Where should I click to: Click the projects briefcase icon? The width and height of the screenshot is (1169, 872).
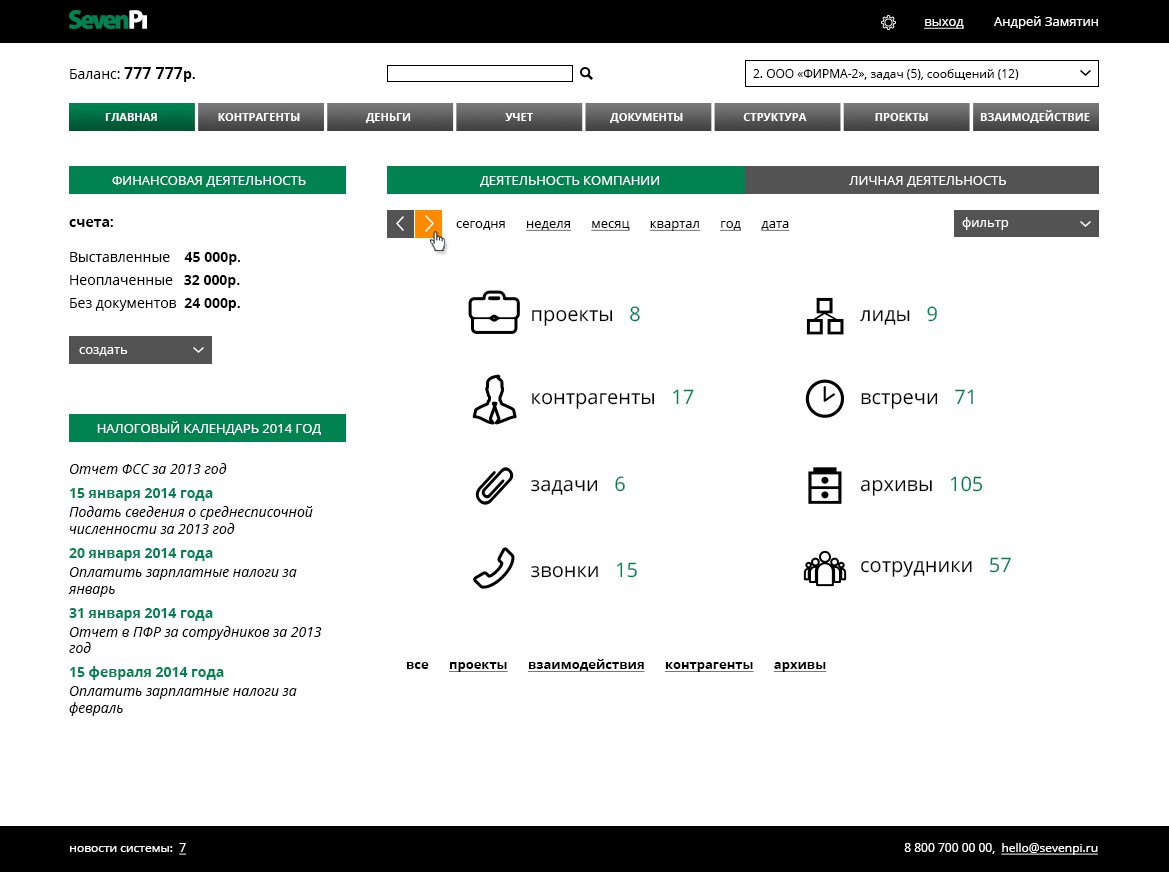tap(494, 312)
